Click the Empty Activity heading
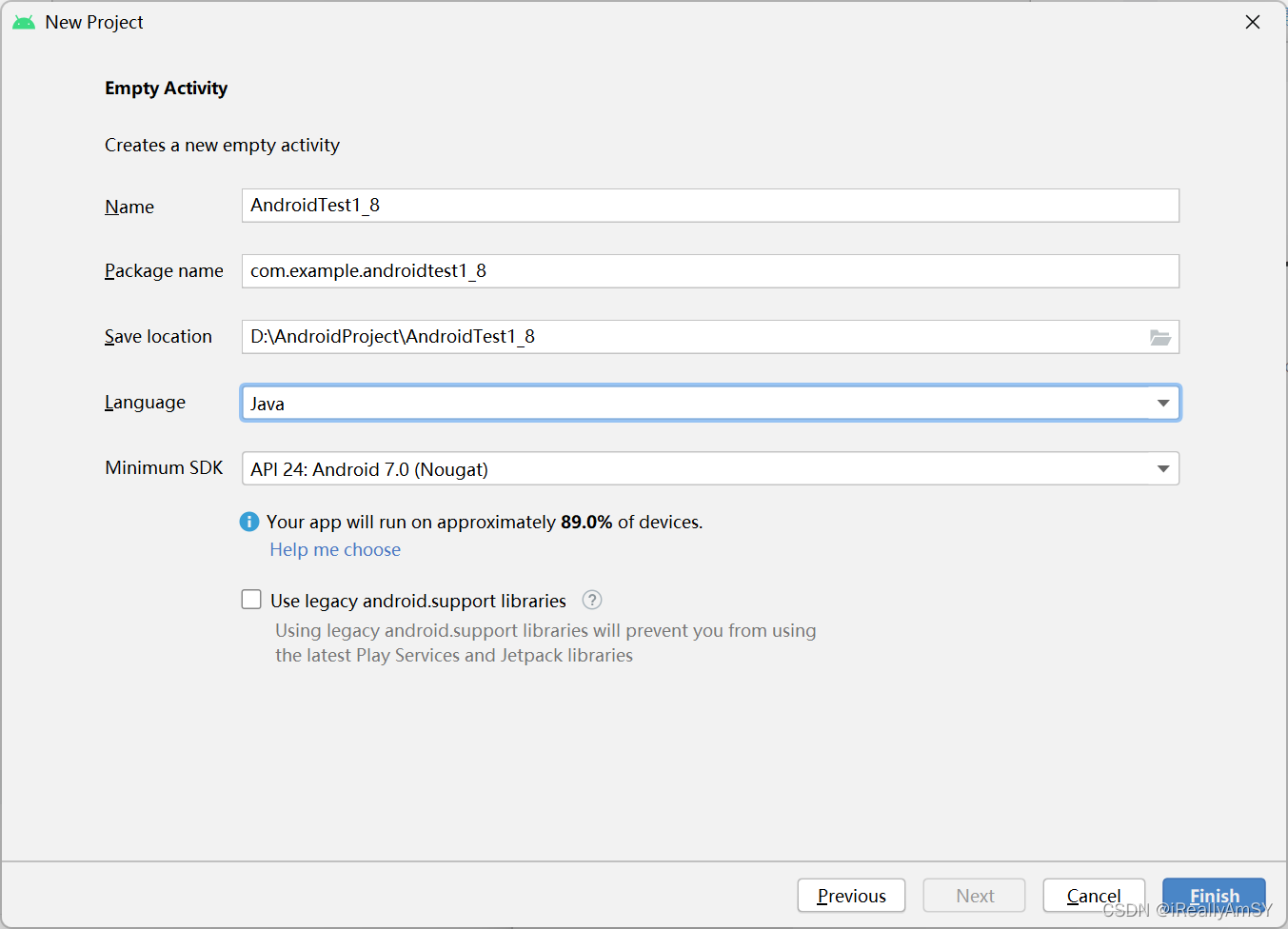 pyautogui.click(x=167, y=88)
